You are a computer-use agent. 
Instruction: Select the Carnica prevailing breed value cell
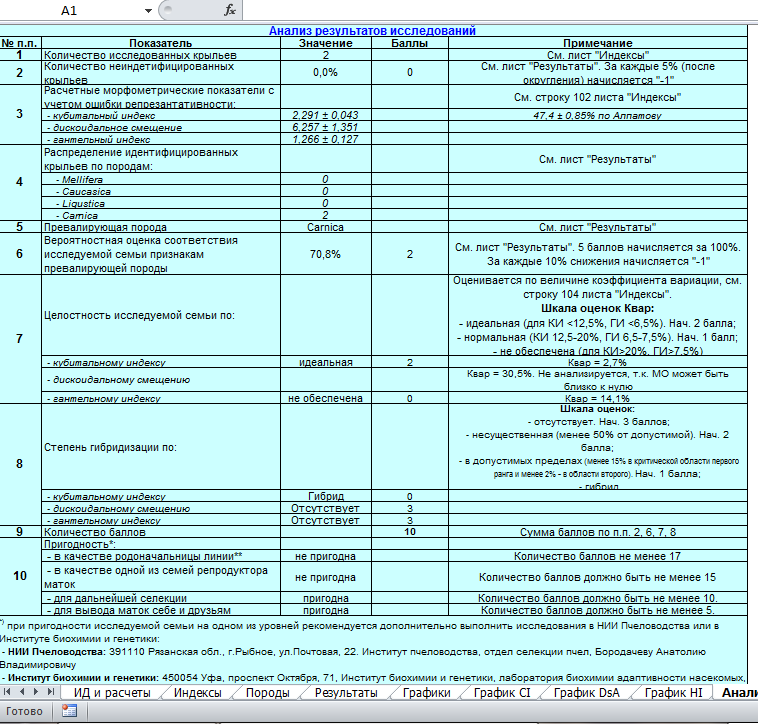pos(326,227)
